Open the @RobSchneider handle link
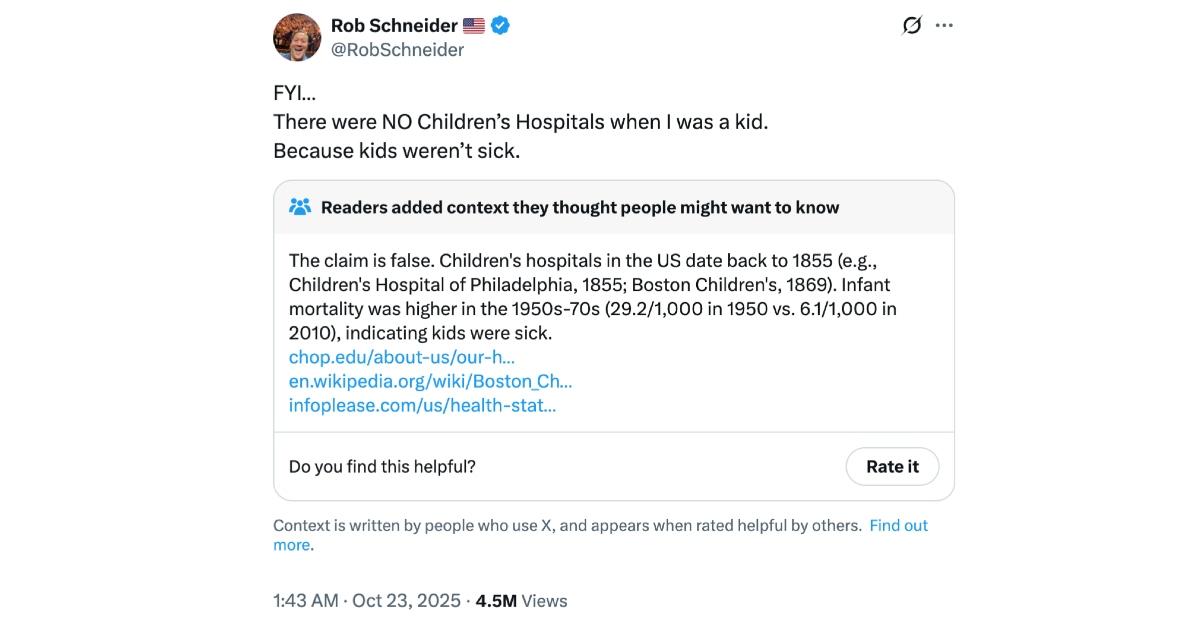 397,49
